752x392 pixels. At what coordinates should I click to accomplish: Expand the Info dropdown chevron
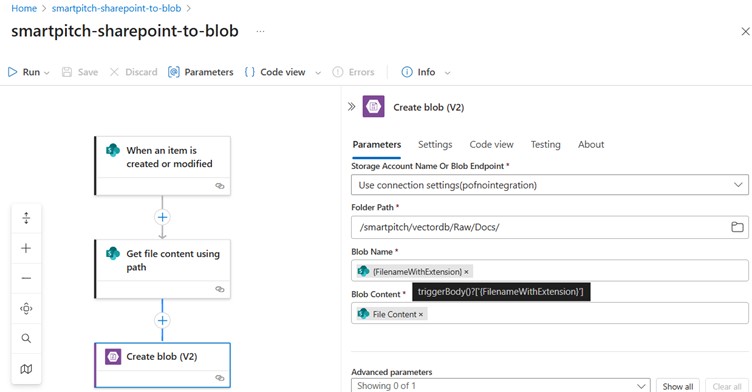447,73
